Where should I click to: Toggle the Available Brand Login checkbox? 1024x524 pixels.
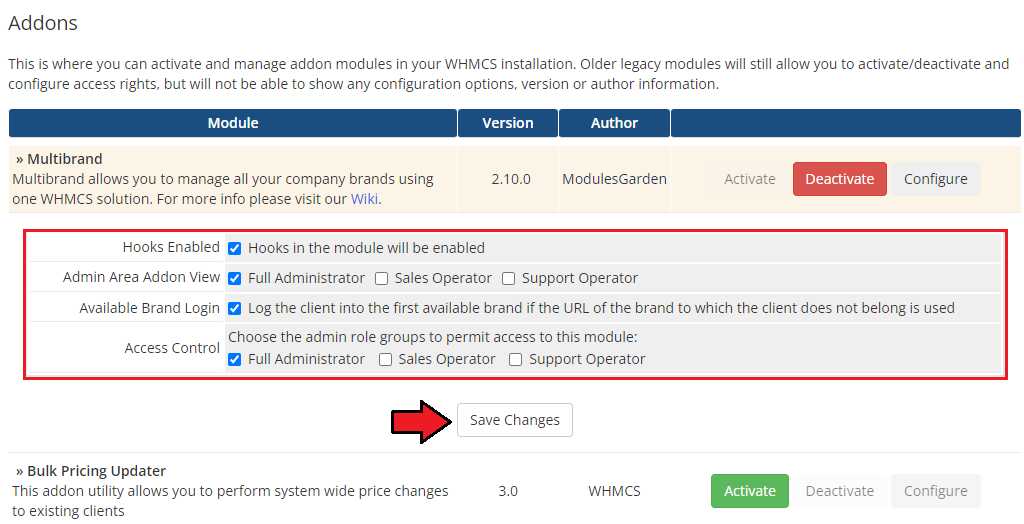coord(234,308)
